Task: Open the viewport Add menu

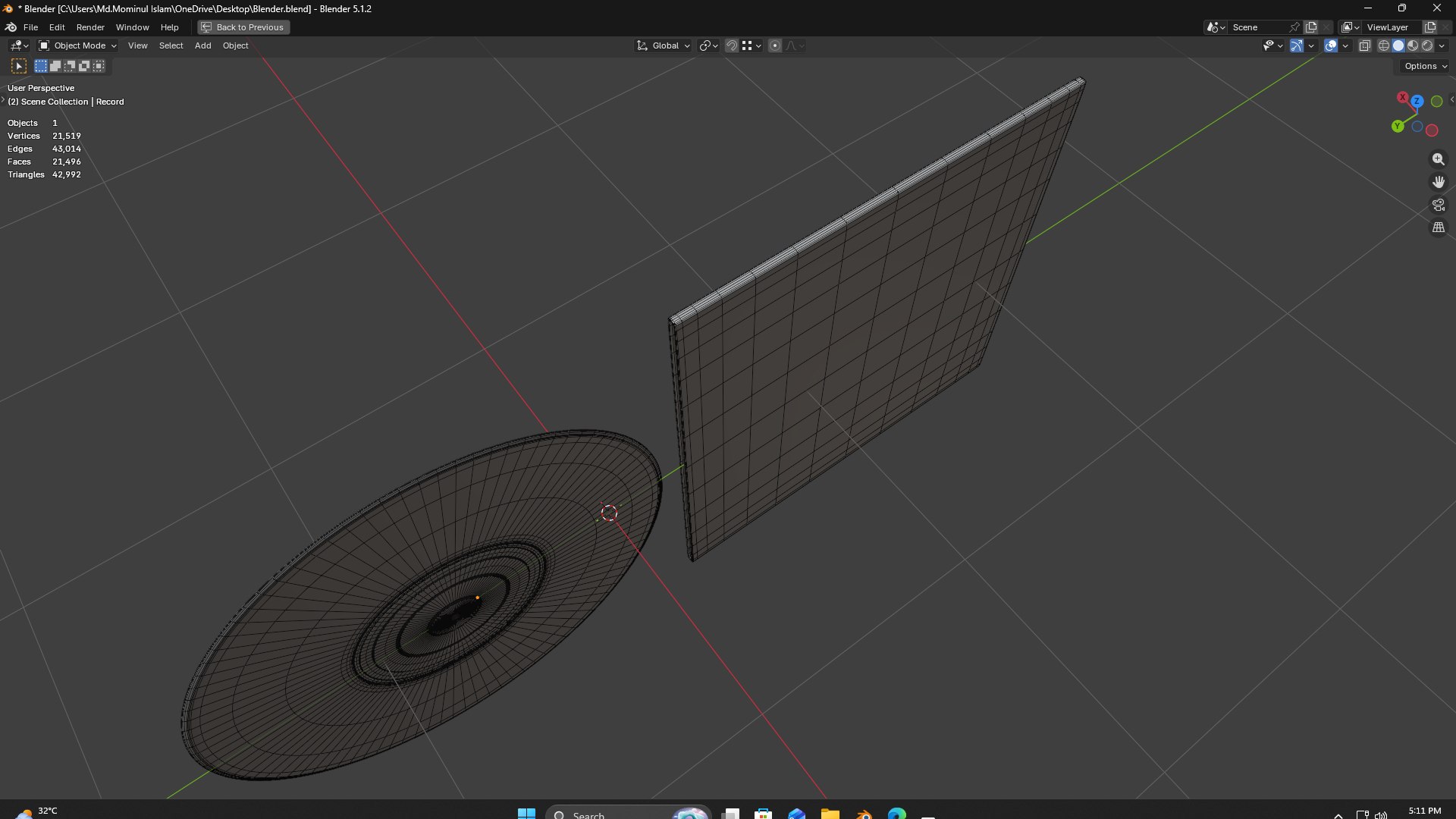Action: (202, 45)
